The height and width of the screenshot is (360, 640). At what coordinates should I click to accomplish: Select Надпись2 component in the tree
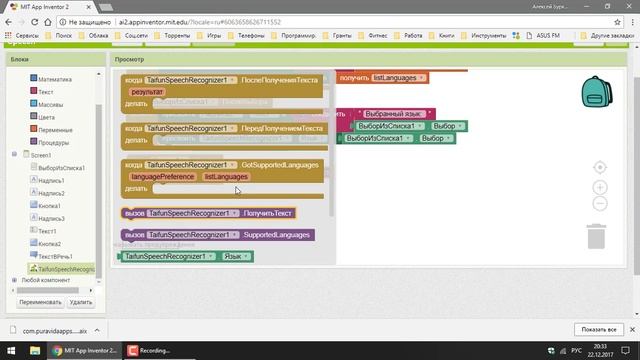(x=51, y=193)
